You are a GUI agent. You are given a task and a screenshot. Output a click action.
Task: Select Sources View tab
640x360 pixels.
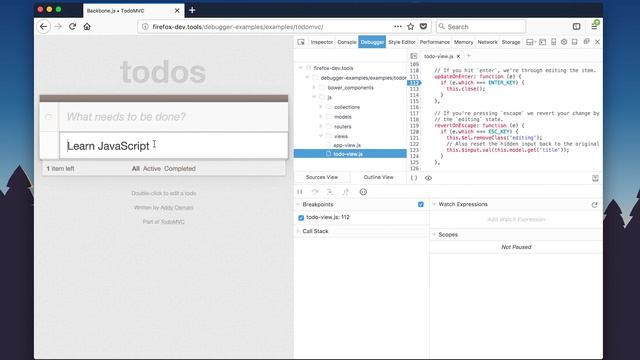(x=322, y=177)
